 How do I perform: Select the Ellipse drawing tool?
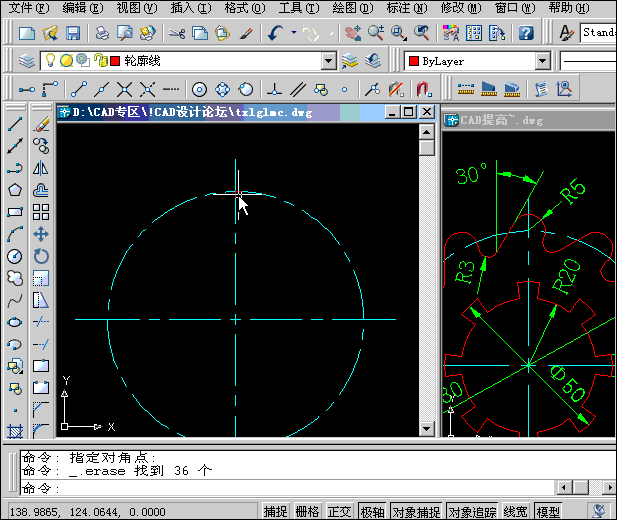point(15,322)
